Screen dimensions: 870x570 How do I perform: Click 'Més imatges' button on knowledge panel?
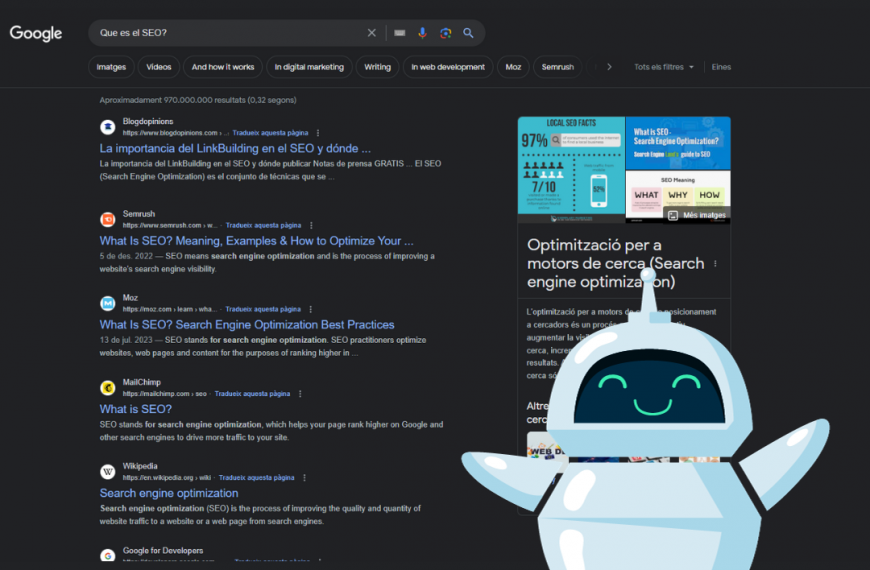pyautogui.click(x=697, y=215)
